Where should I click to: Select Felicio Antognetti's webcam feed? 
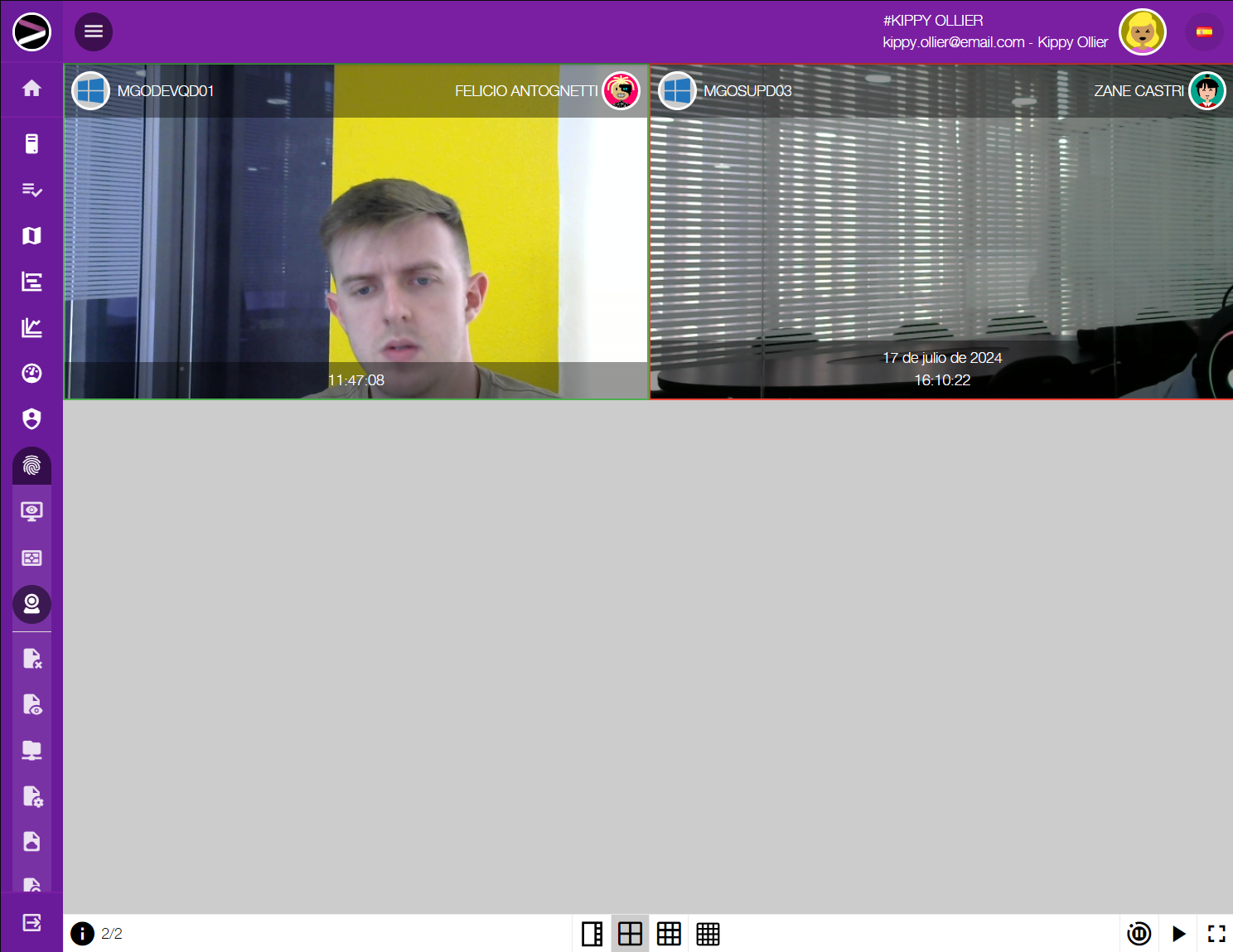tap(356, 240)
